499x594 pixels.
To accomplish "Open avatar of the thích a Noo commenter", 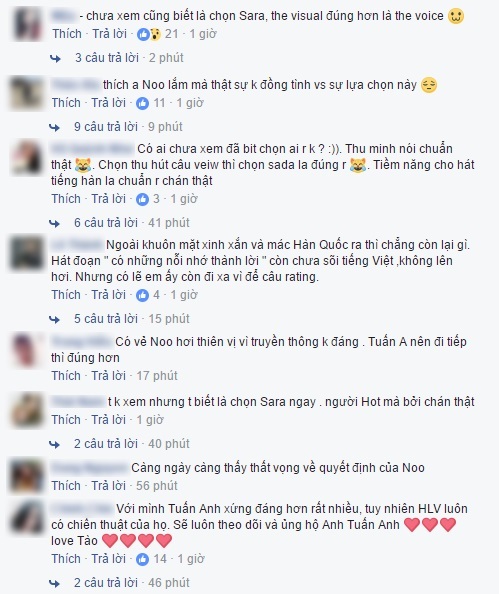I will 27,93.
